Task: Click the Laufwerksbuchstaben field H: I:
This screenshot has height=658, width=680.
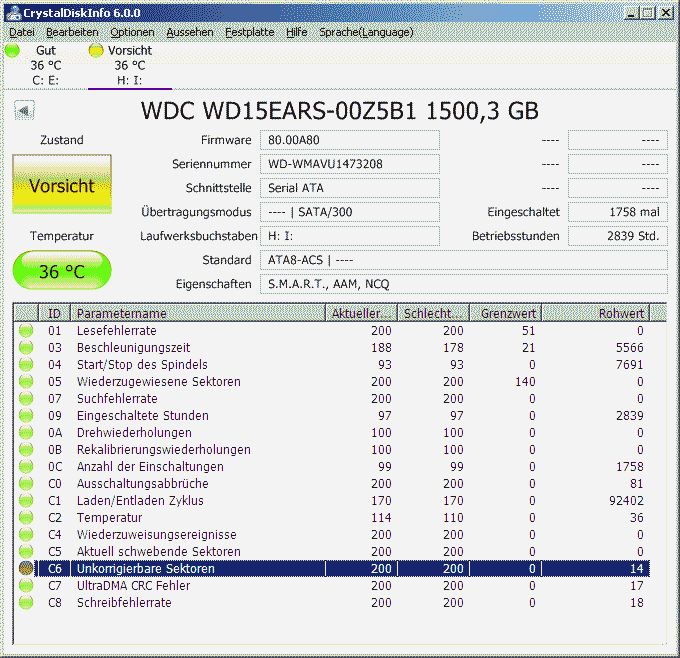Action: pyautogui.click(x=350, y=236)
